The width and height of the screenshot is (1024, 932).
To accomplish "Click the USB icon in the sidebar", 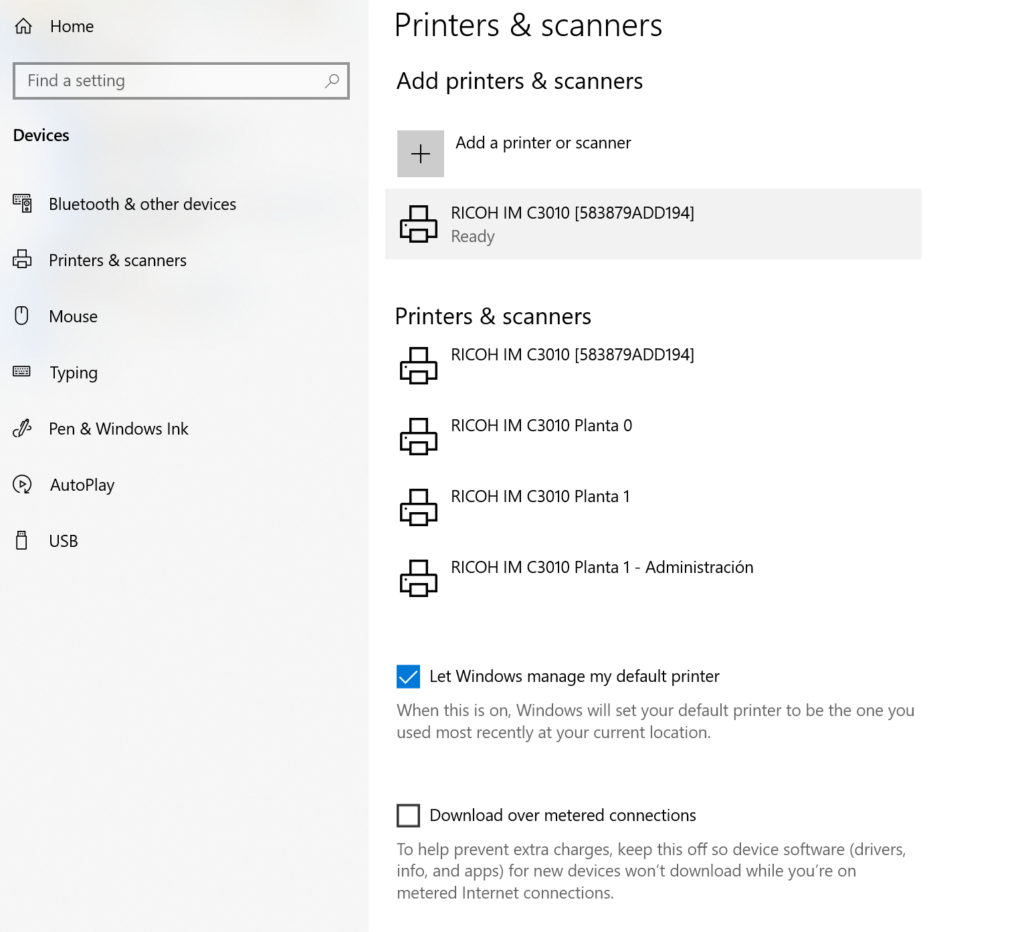I will 22,541.
